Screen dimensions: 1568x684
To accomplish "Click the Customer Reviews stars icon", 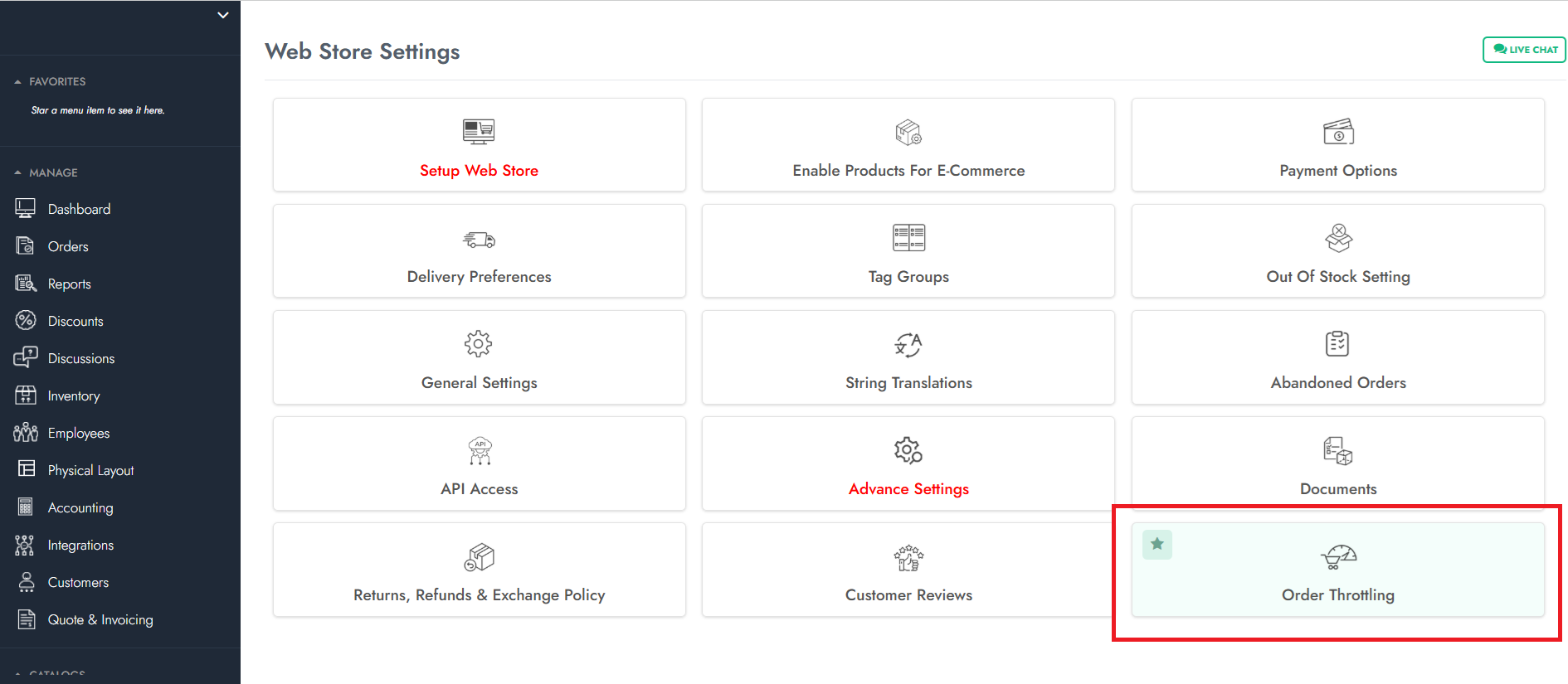I will 908,557.
